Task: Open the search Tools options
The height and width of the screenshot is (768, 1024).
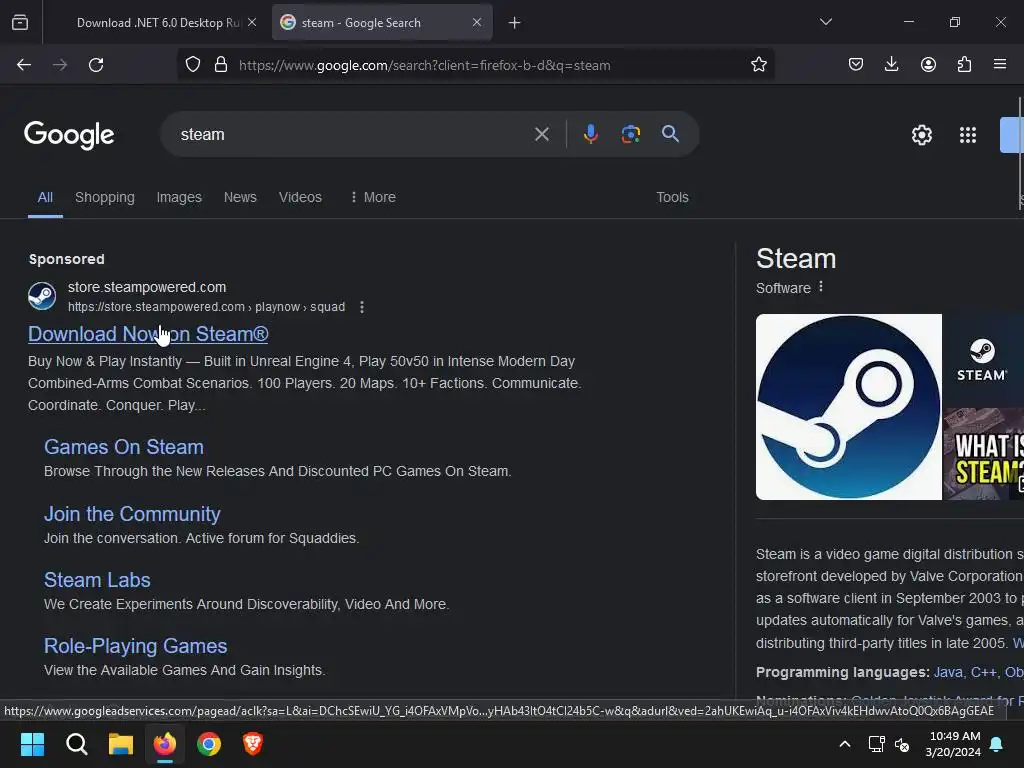Action: pyautogui.click(x=672, y=197)
